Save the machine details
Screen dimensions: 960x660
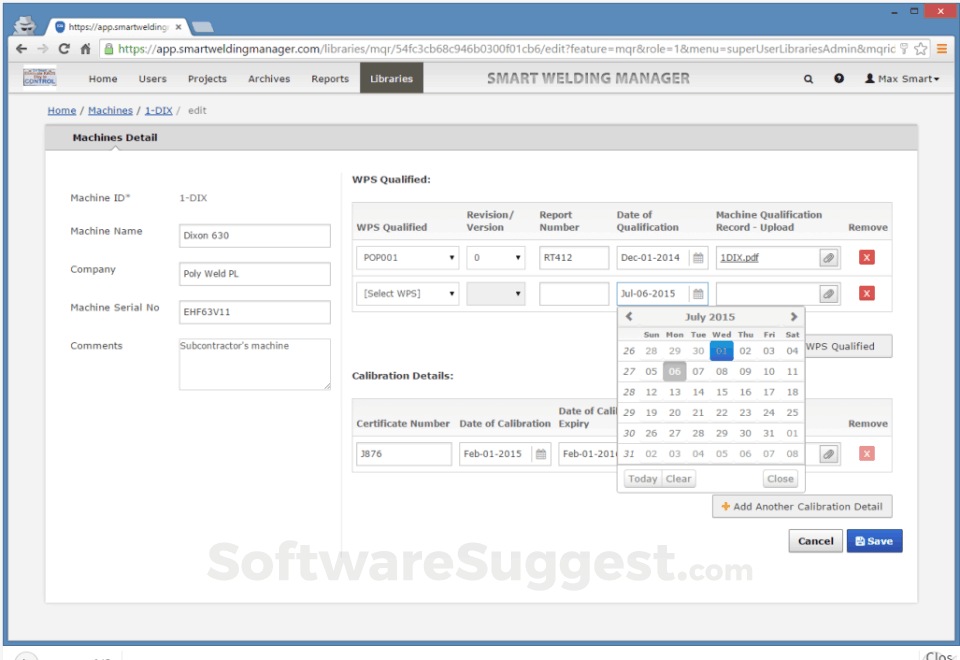(874, 541)
